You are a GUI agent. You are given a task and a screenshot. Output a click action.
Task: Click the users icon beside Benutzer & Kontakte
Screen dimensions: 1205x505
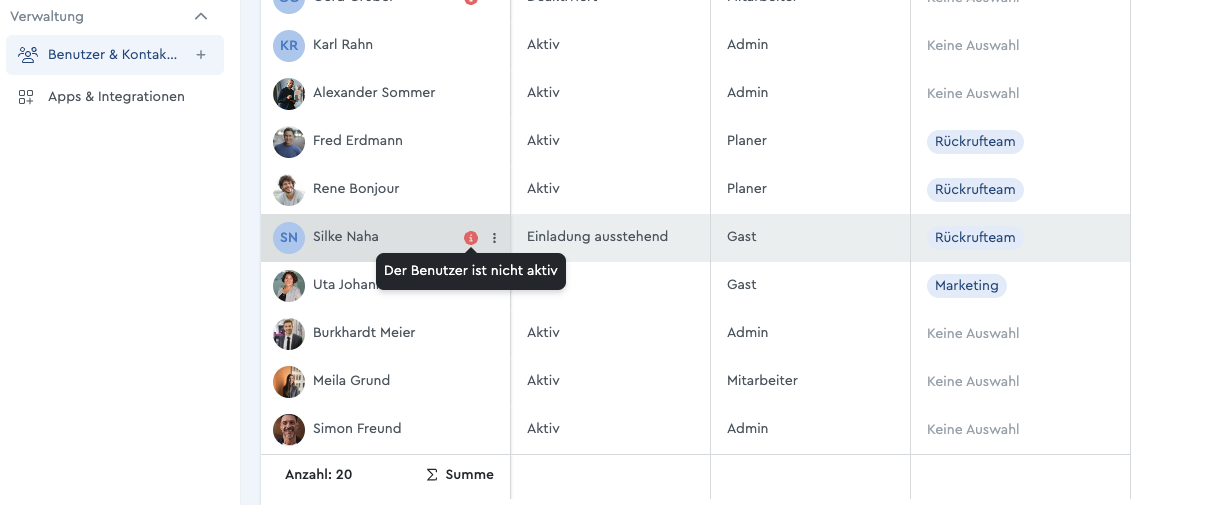(x=28, y=55)
